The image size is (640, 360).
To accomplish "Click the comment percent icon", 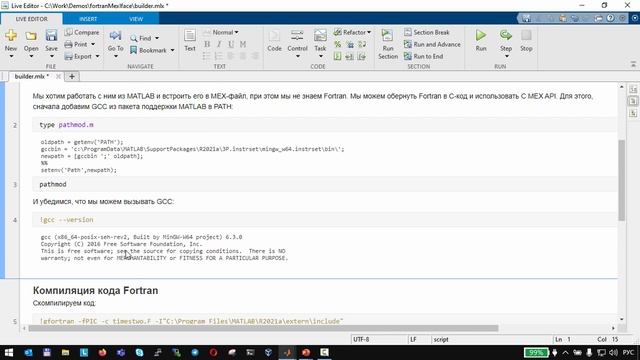I will click(x=338, y=44).
